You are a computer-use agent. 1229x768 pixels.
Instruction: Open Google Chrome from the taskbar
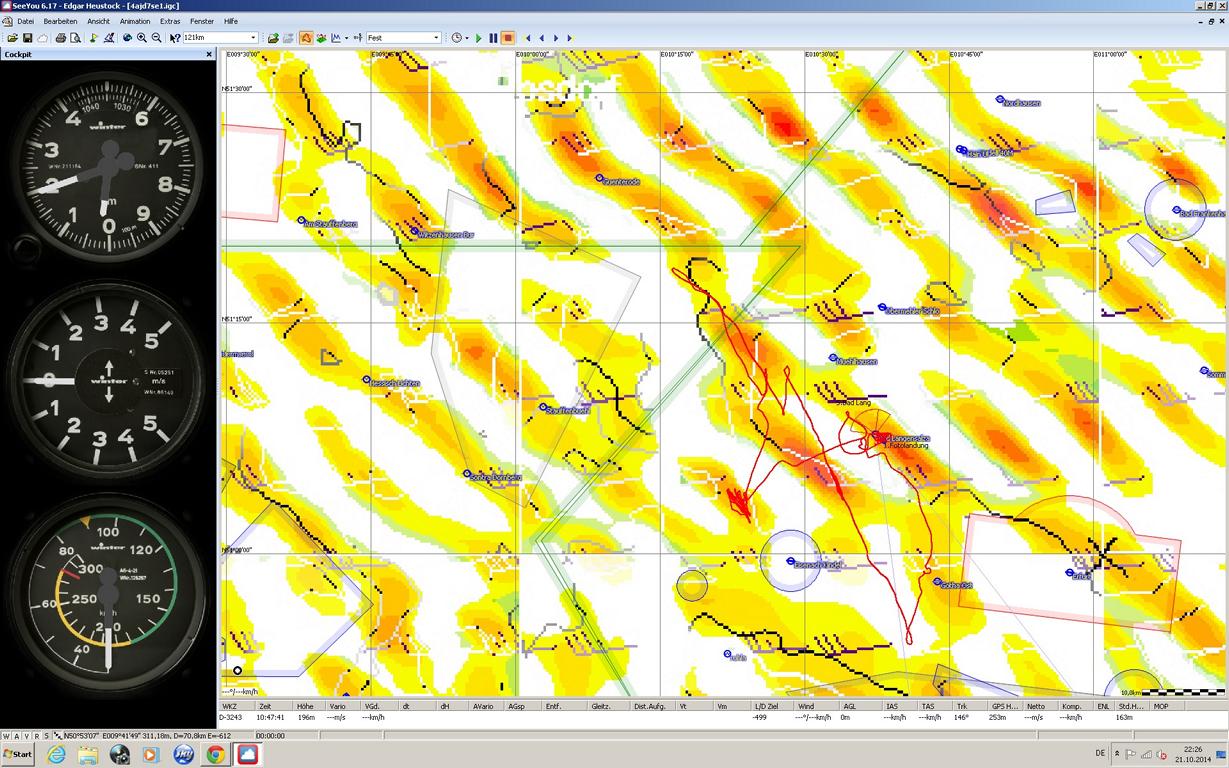[215, 755]
